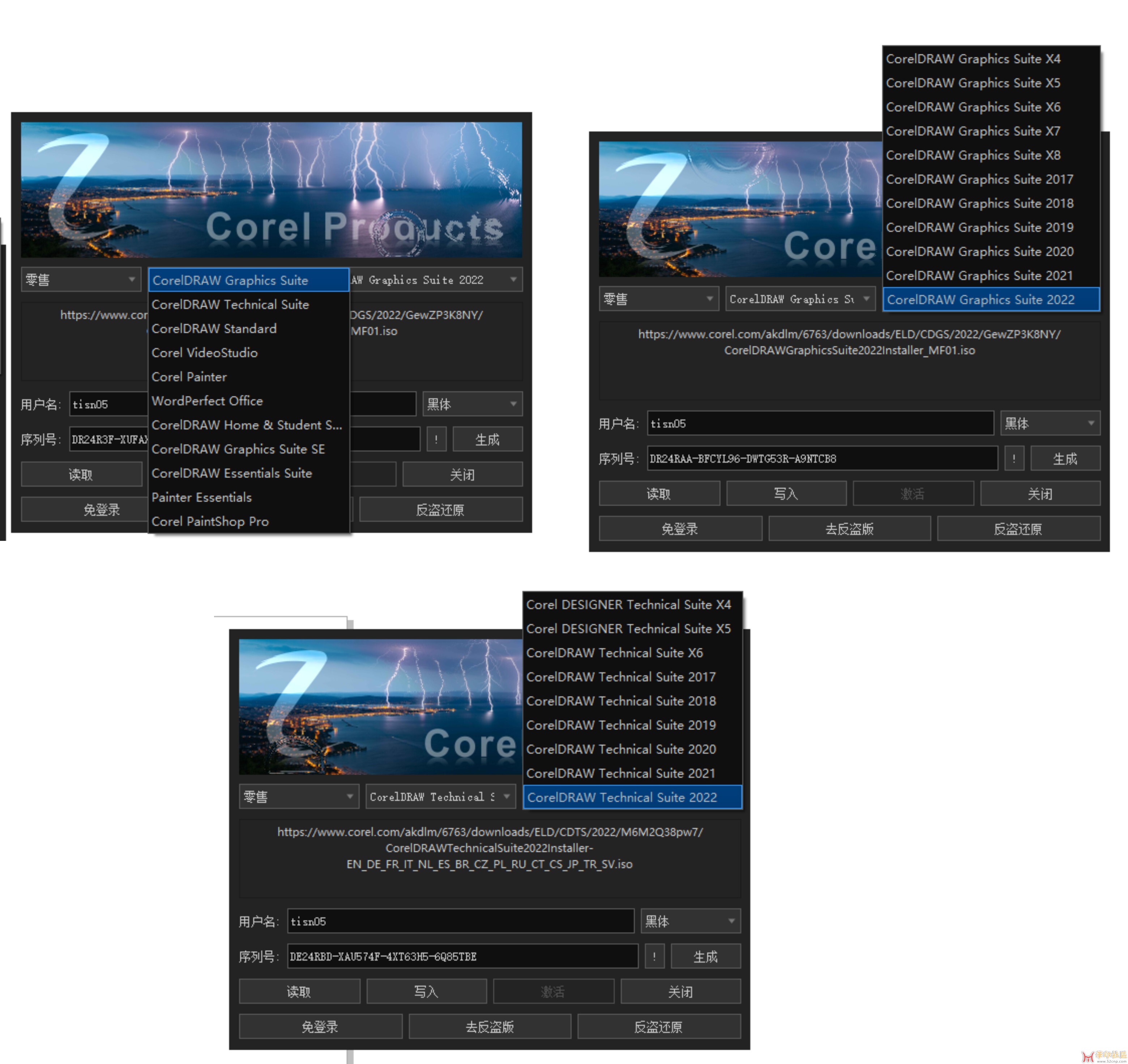1128x1064 pixels.
Task: Open 黑体 font dropdown in bottom window
Action: pos(691,921)
